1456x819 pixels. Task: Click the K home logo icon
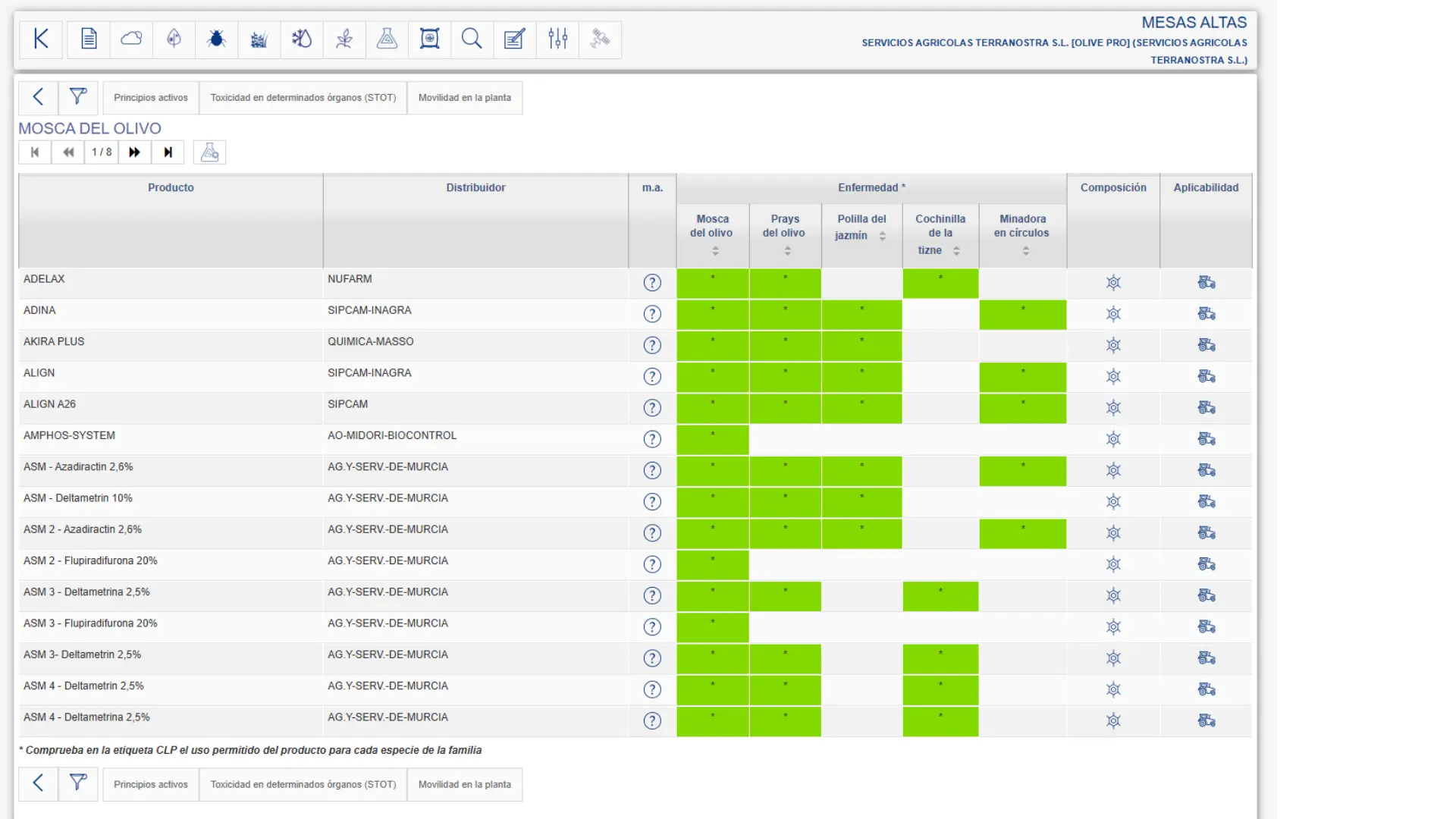tap(41, 39)
